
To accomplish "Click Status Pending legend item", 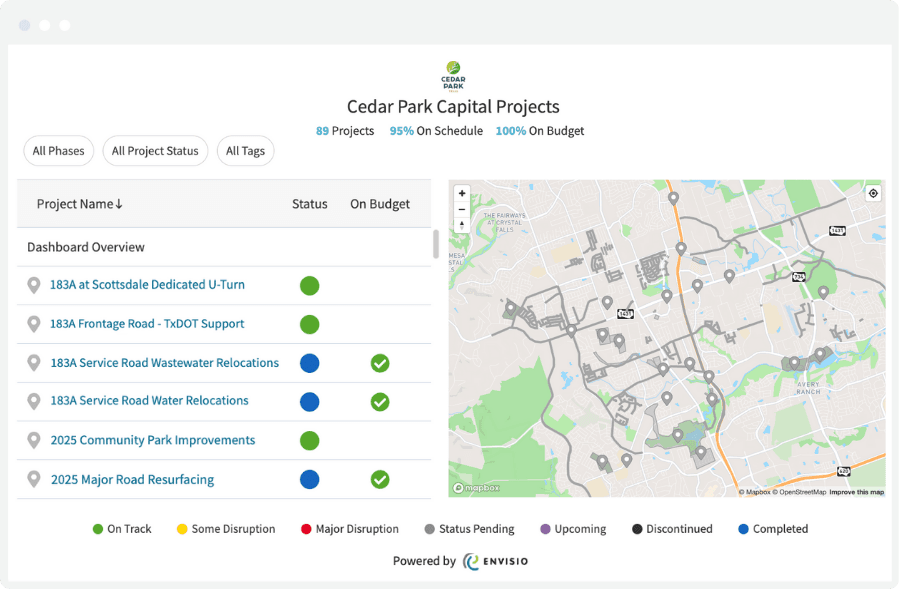I will 470,529.
